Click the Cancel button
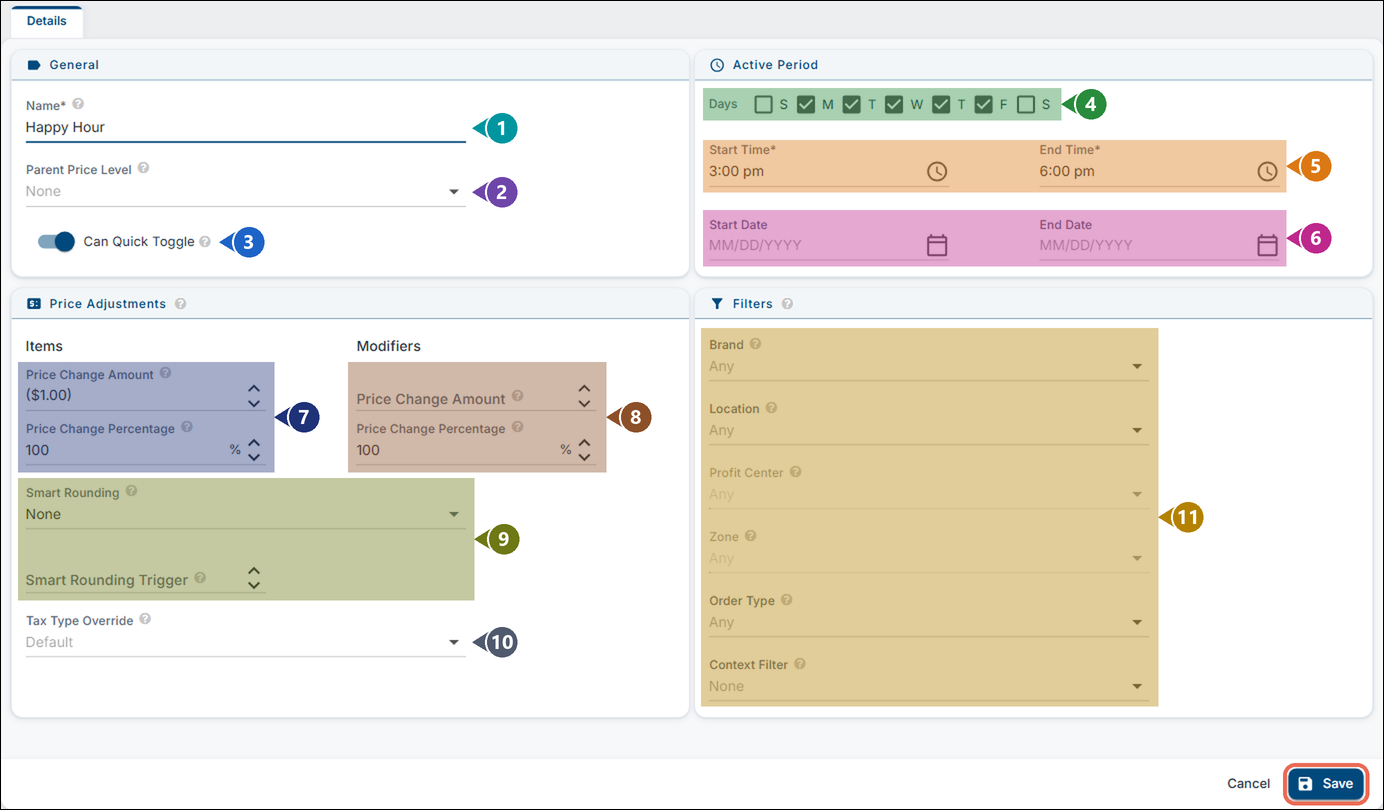The image size is (1384, 810). [1248, 784]
